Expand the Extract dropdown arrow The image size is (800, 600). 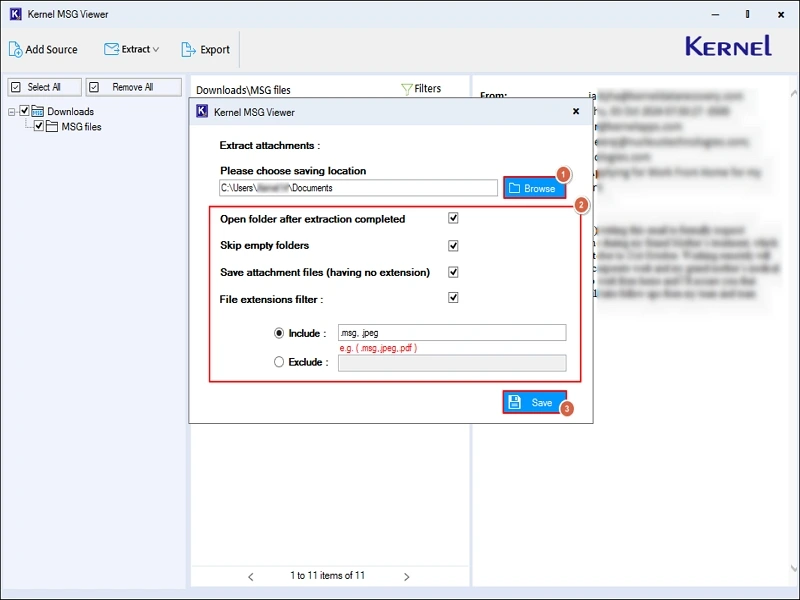tap(156, 49)
